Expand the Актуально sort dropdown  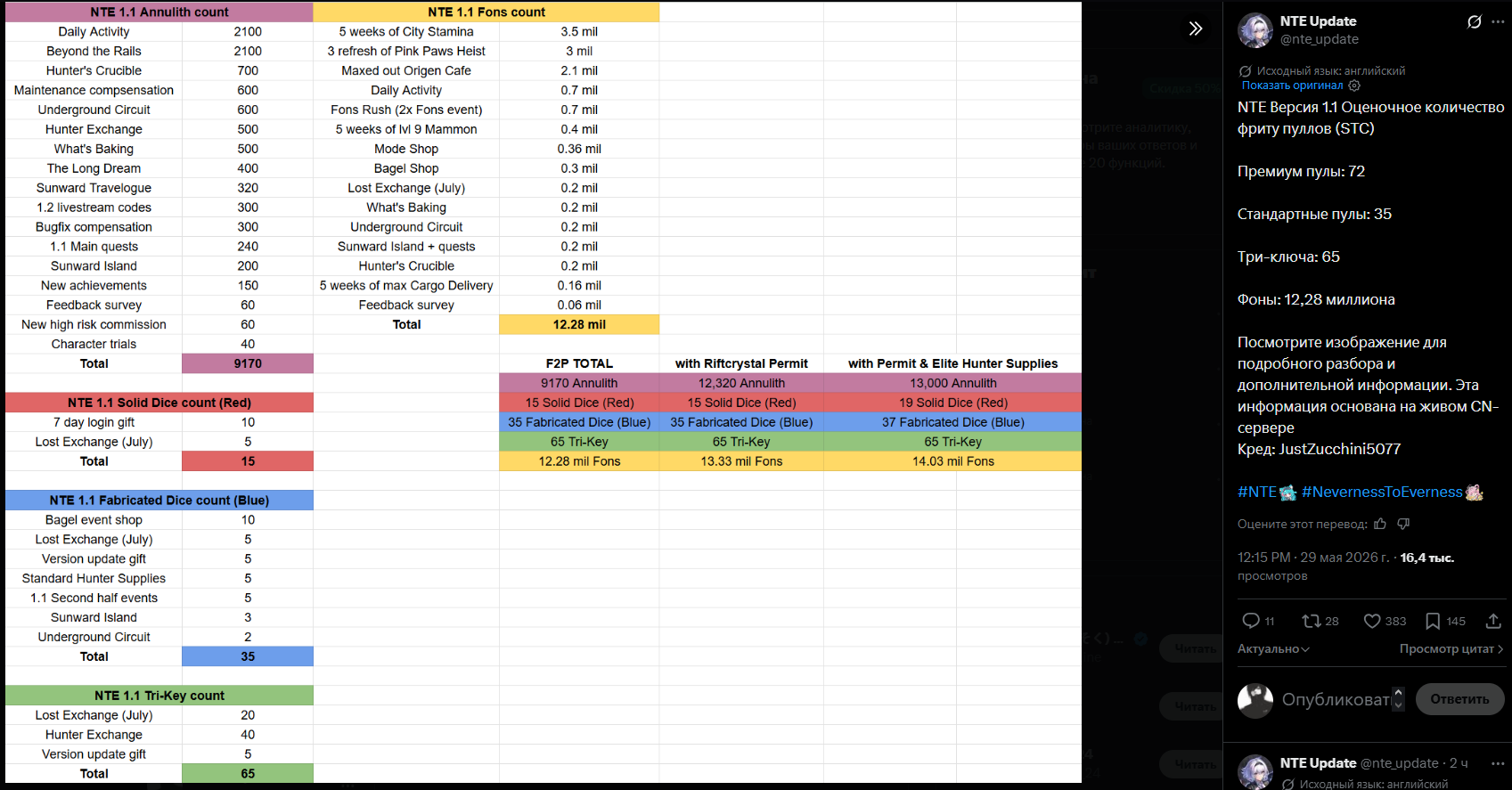tap(1273, 648)
